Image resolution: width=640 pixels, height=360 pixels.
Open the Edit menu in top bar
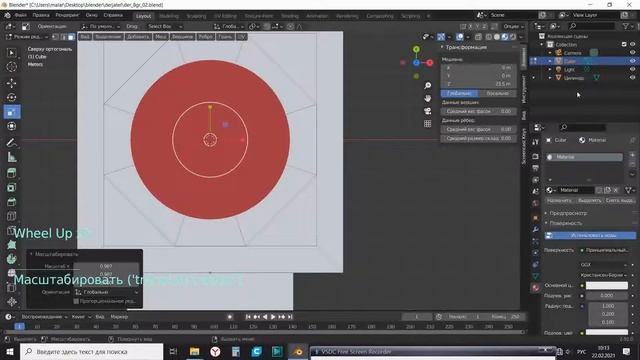coord(41,15)
